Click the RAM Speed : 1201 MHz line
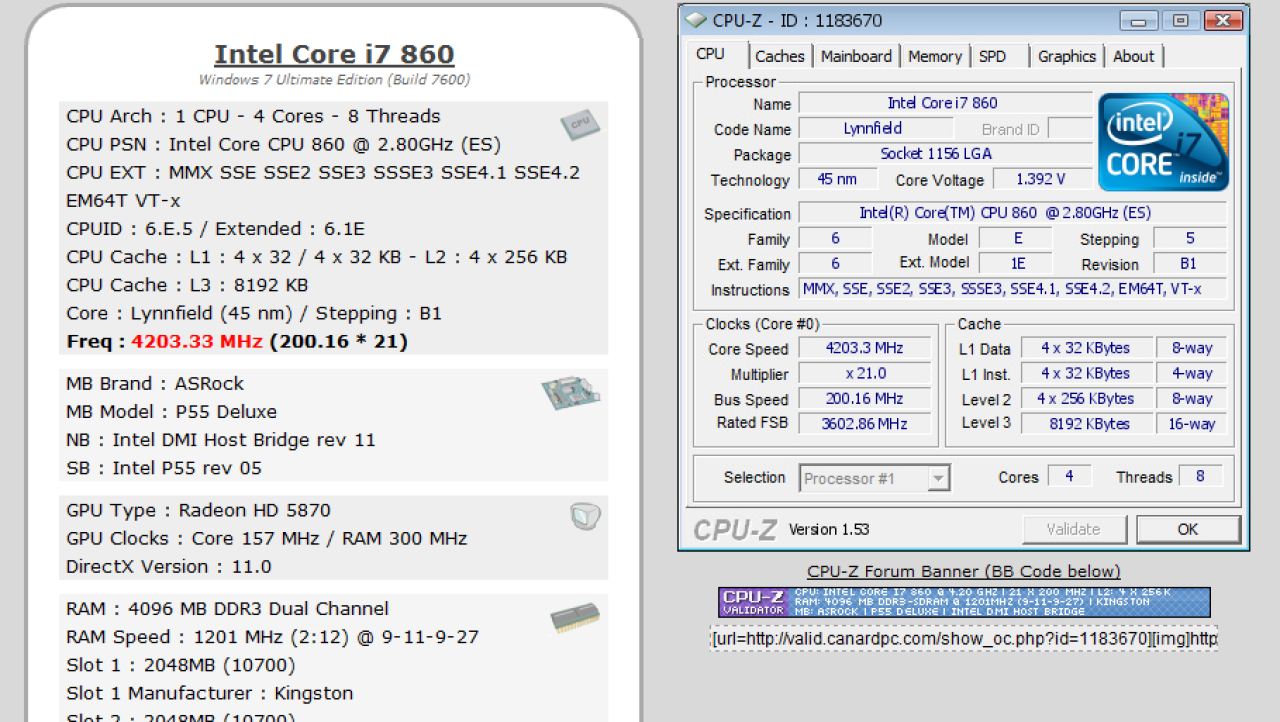 pyautogui.click(x=272, y=637)
